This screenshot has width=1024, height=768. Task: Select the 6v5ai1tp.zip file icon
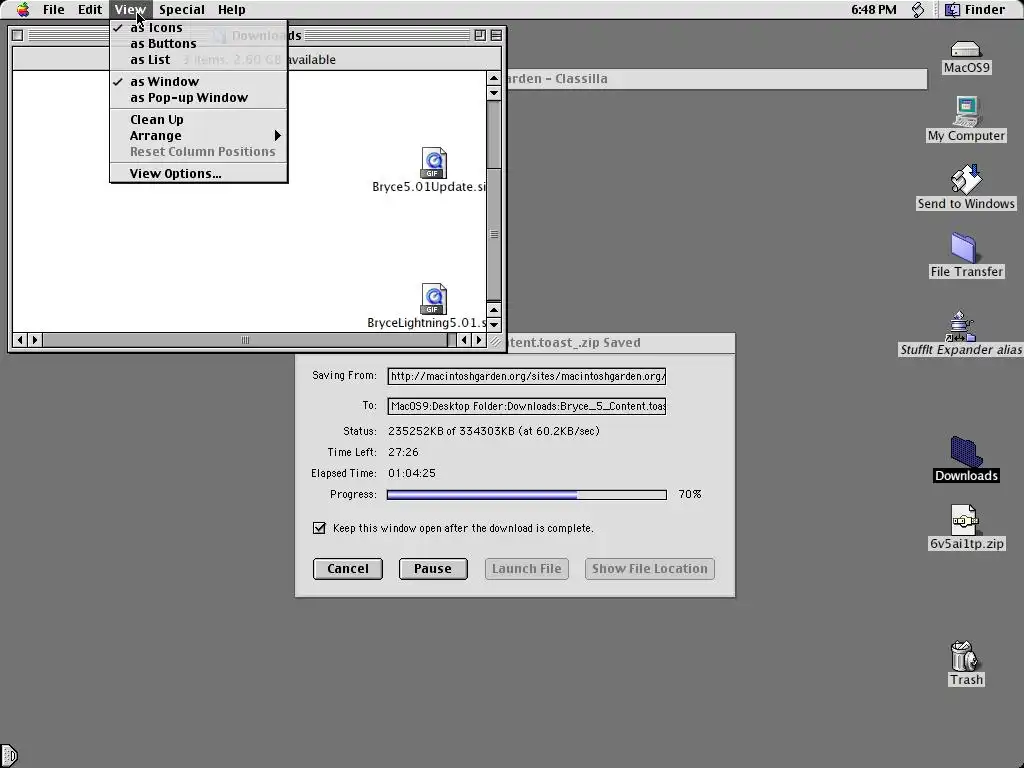click(x=965, y=520)
